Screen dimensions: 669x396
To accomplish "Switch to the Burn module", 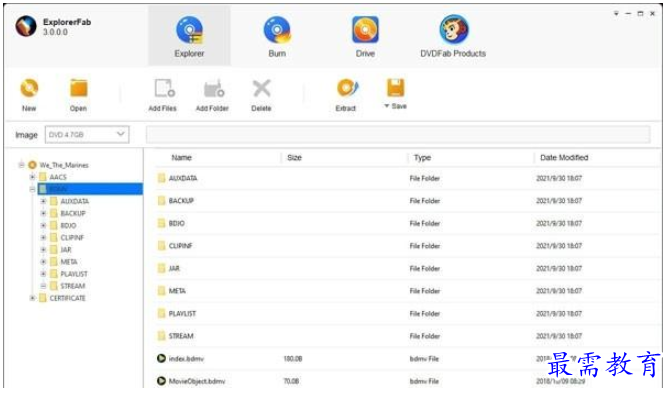I will (x=277, y=36).
